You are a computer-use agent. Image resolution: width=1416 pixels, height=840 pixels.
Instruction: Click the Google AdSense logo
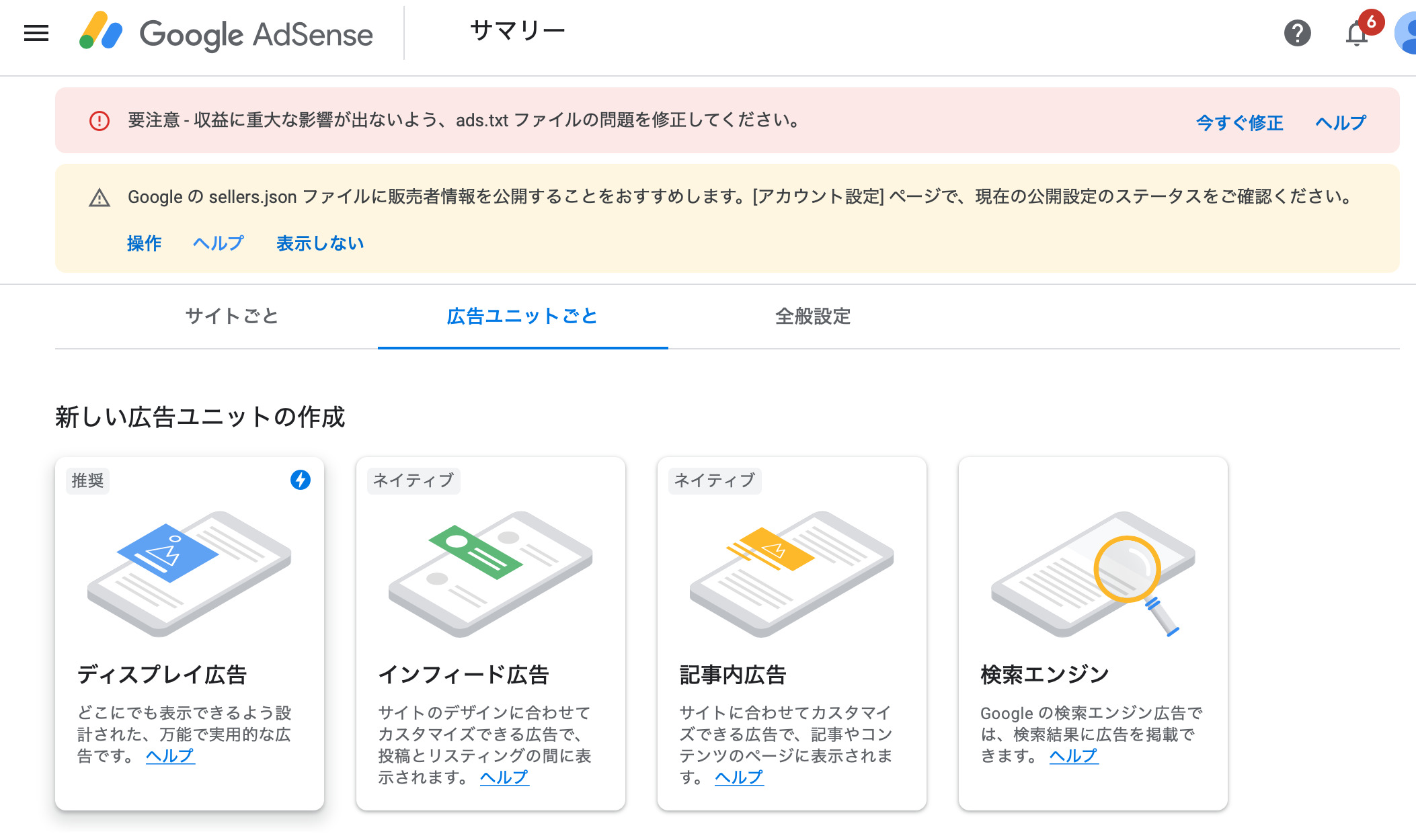coord(226,33)
